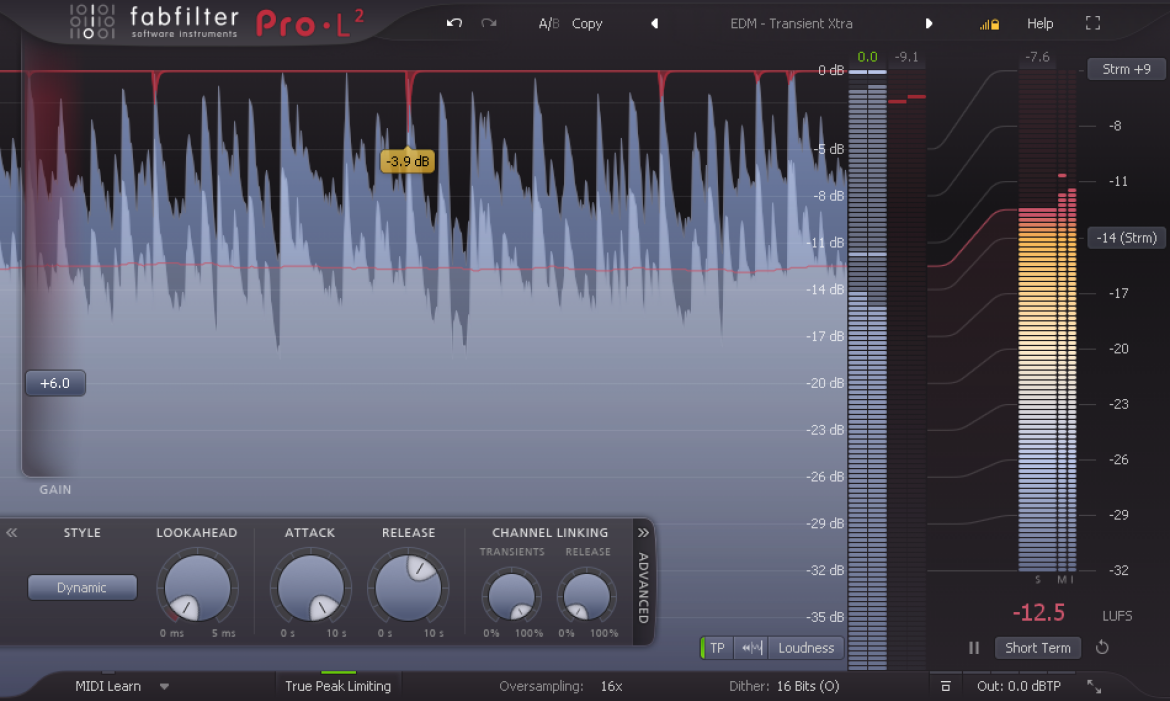The height and width of the screenshot is (701, 1170).
Task: Switch to Loudness metering view
Action: 806,648
